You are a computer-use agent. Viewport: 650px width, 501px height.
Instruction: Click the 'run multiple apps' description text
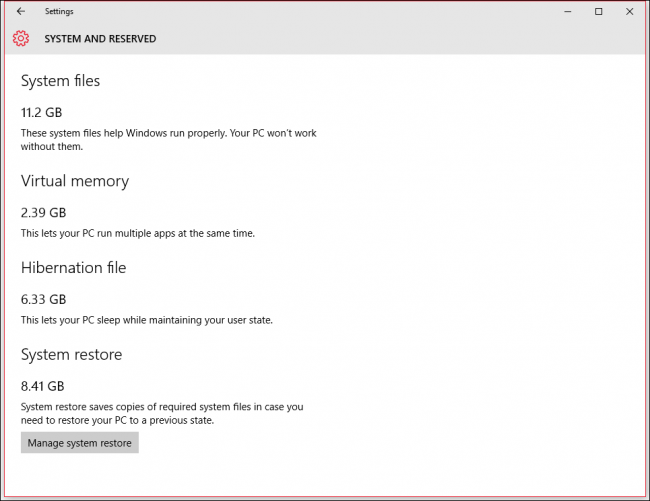tap(138, 233)
